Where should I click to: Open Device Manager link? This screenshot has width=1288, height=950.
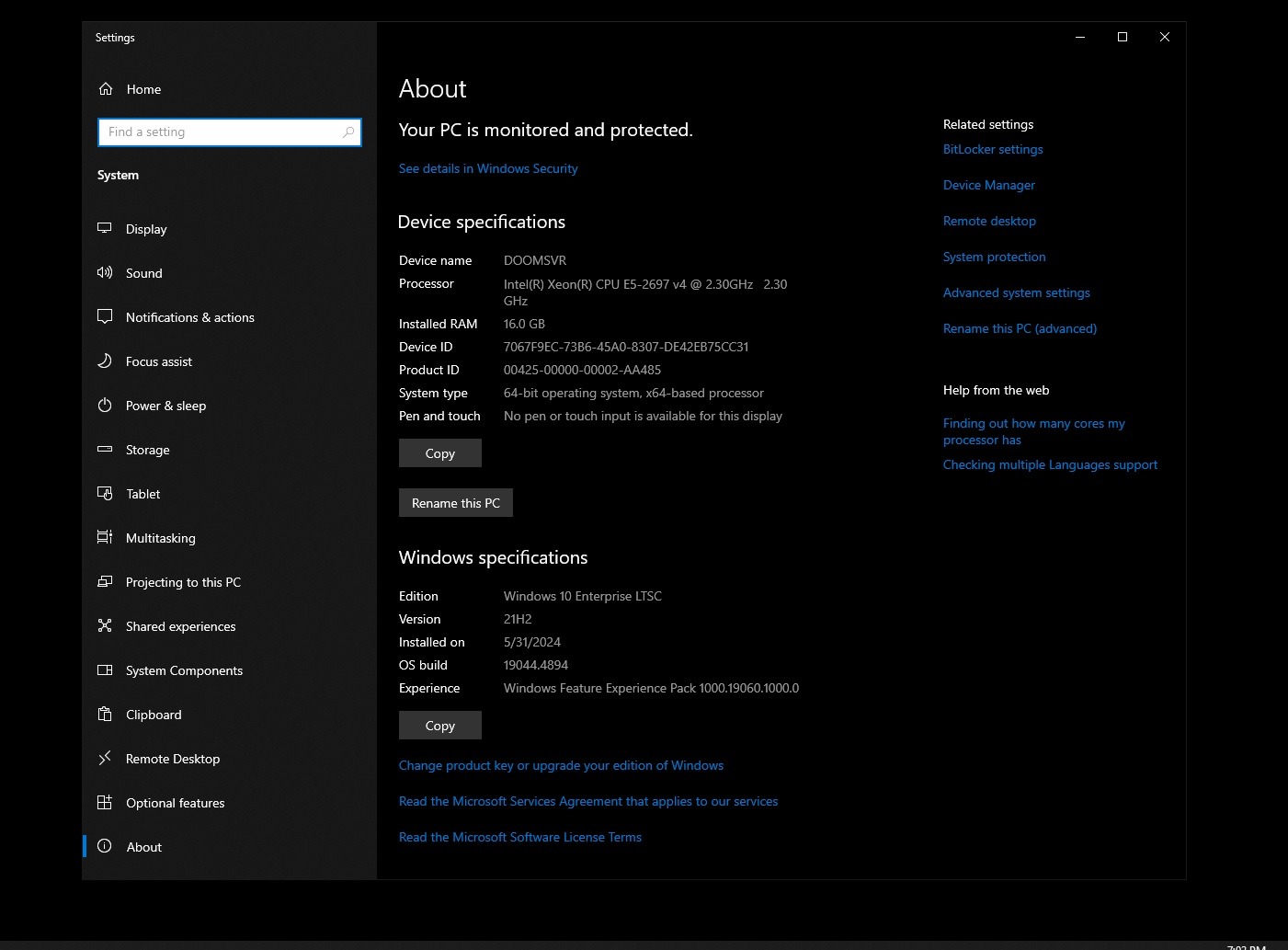pos(989,185)
